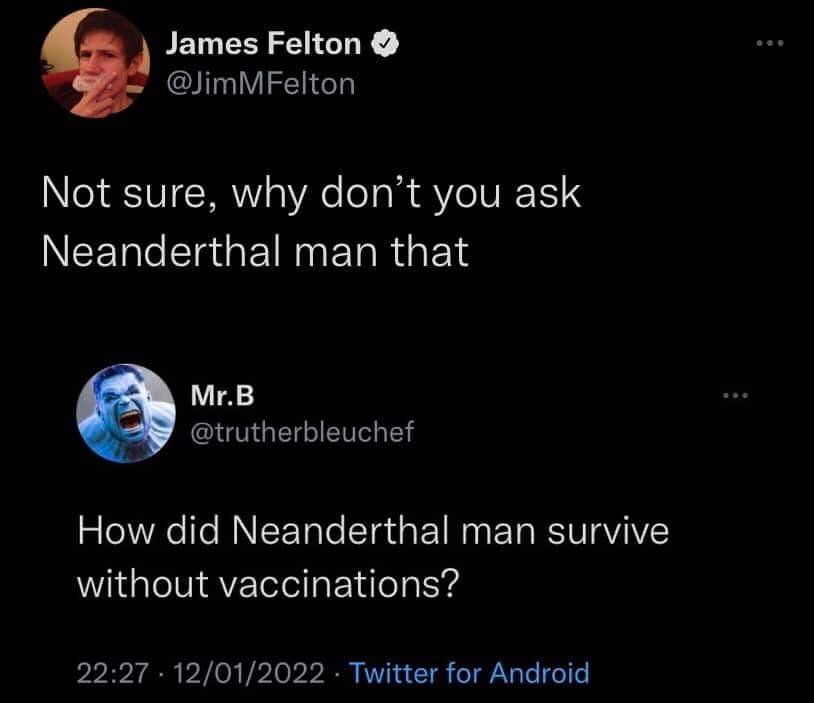
Task: Click the Mr.B display name
Action: (221, 395)
